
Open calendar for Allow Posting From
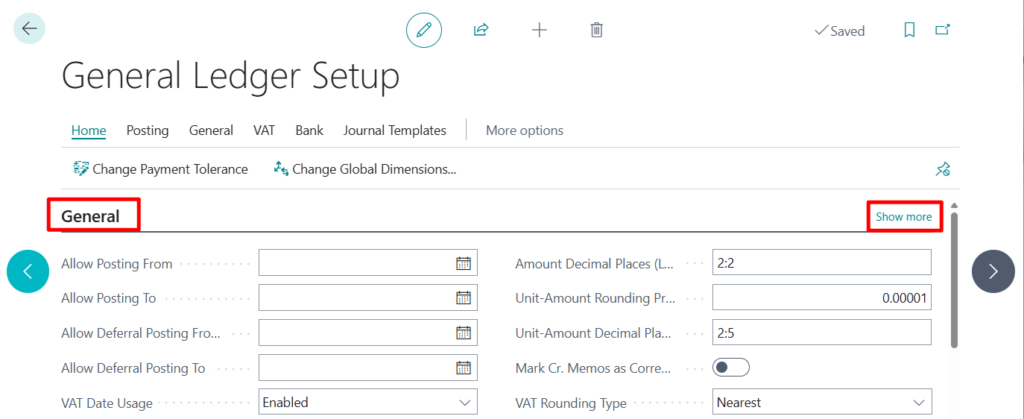click(463, 264)
